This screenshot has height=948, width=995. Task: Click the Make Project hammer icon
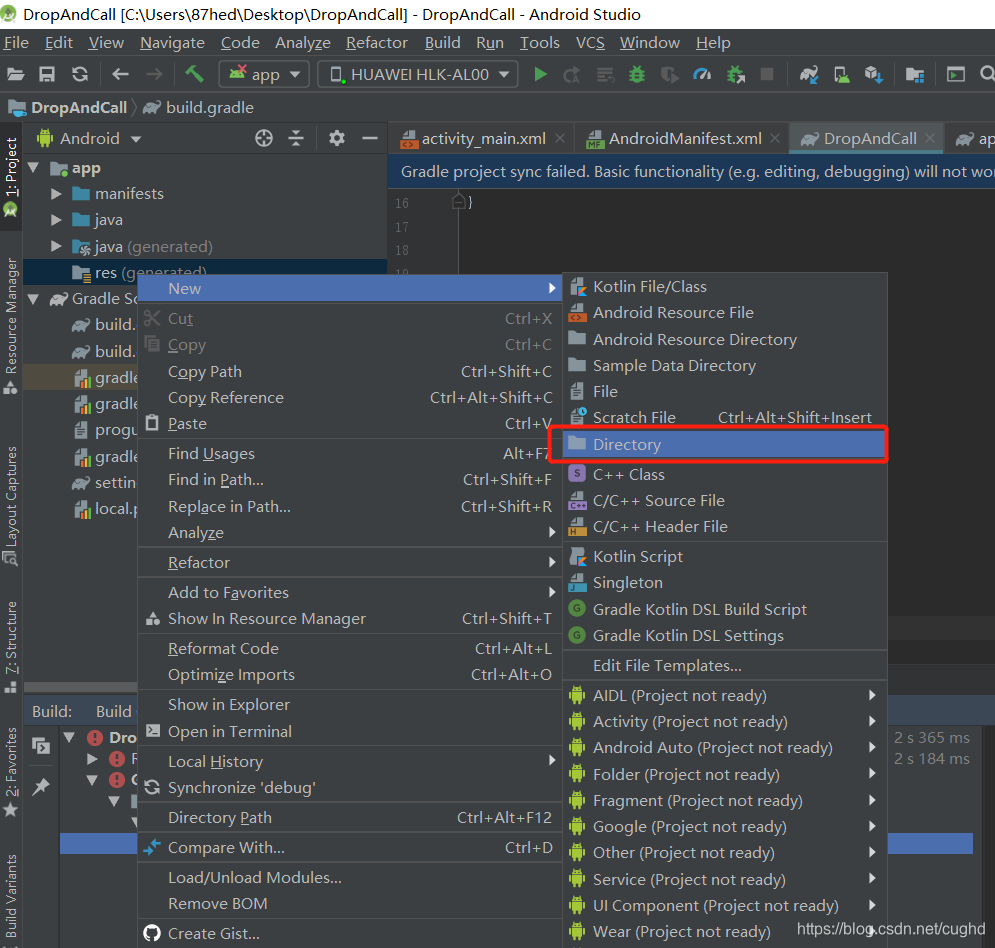(194, 74)
